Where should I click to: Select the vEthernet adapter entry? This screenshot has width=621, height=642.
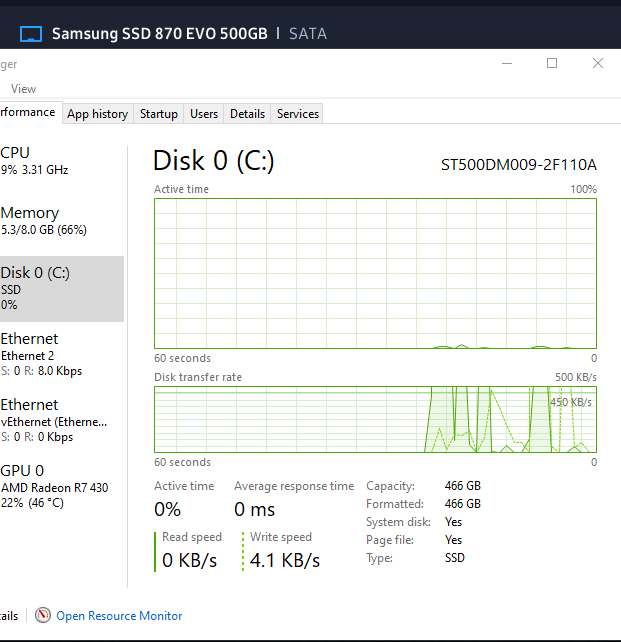pos(61,420)
